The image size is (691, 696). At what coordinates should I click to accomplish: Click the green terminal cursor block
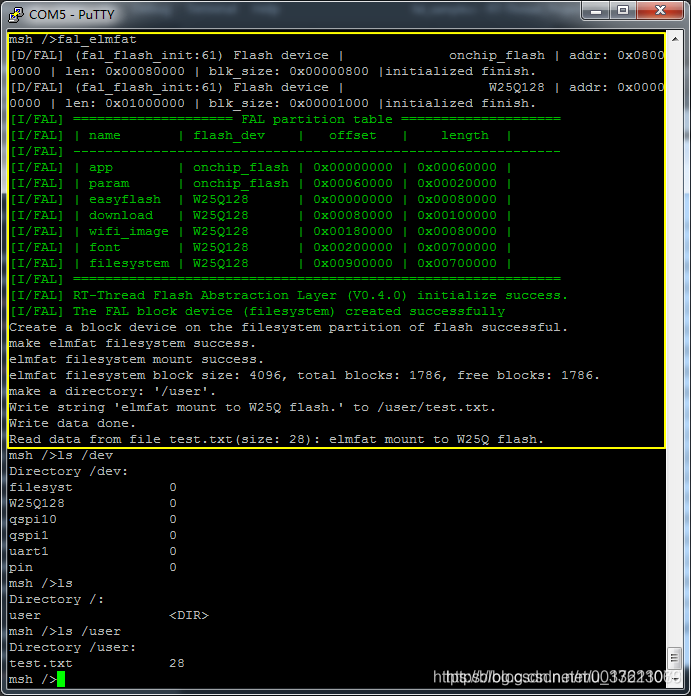(x=61, y=679)
